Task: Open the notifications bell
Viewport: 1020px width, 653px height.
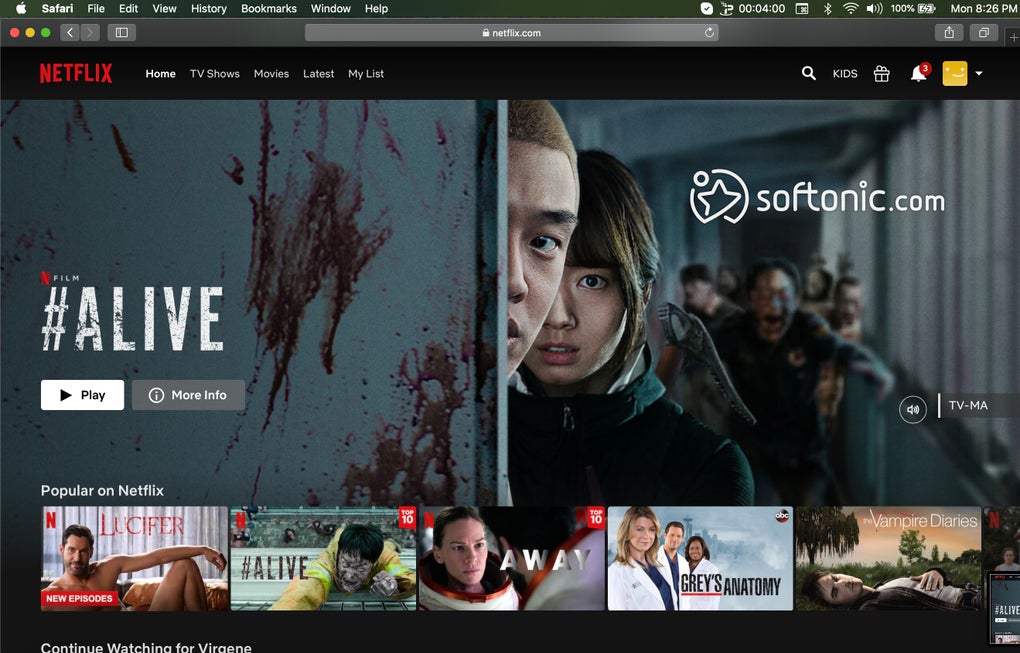Action: tap(919, 73)
